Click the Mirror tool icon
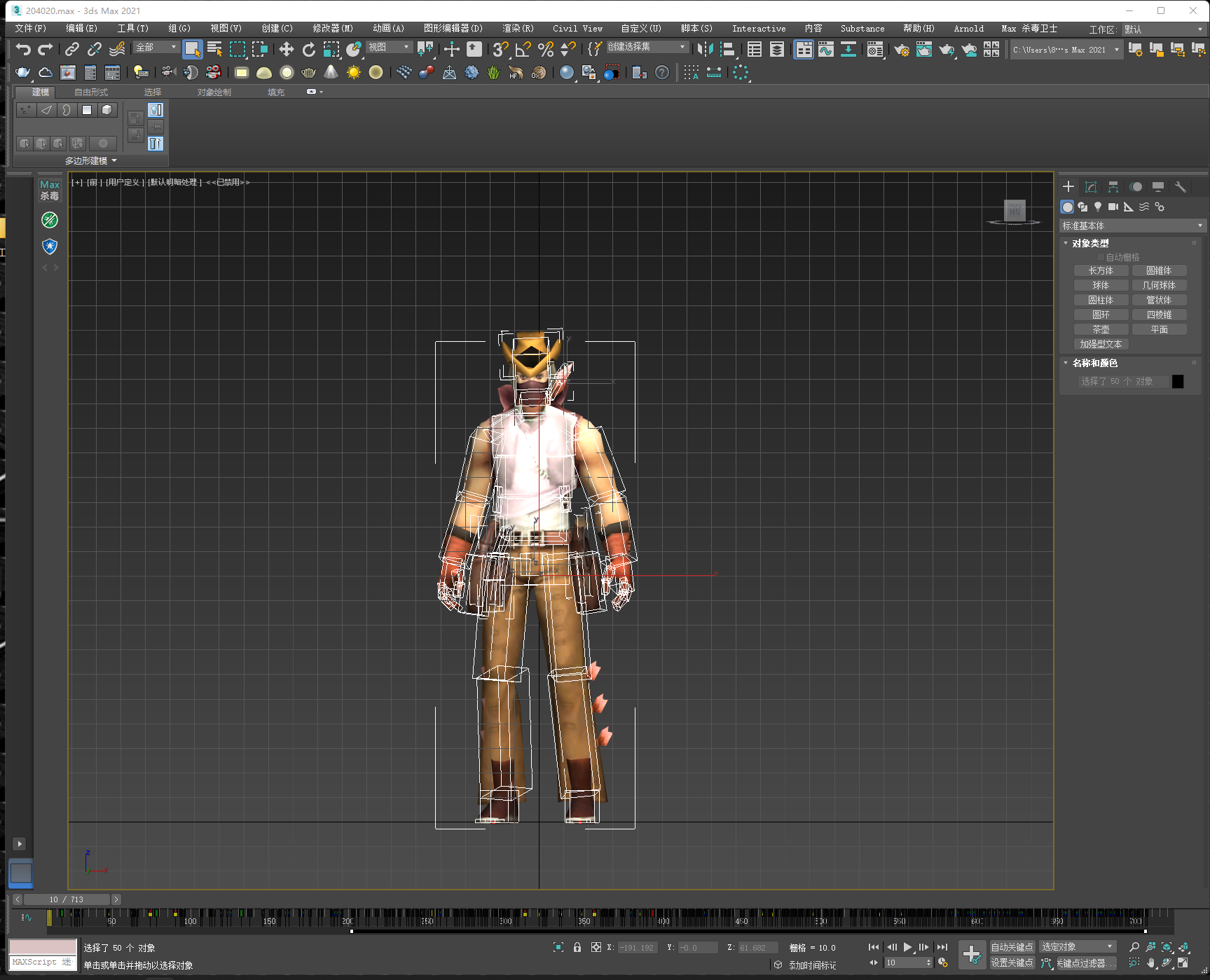The width and height of the screenshot is (1210, 980). coord(705,49)
